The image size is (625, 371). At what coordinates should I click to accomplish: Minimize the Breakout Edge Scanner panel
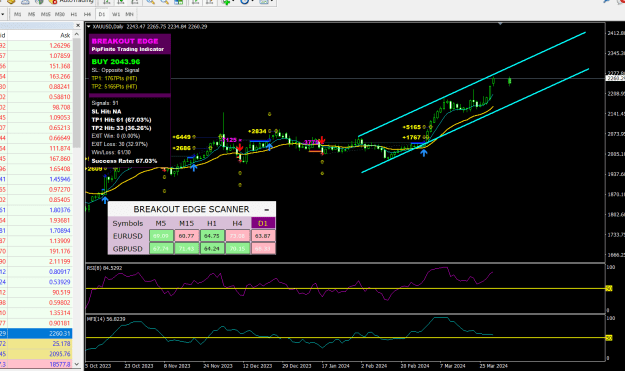point(267,210)
